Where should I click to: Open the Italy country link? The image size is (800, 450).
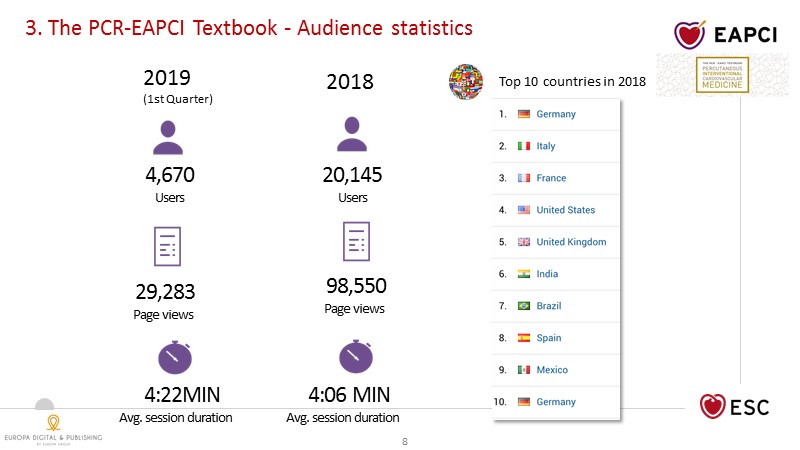point(545,146)
